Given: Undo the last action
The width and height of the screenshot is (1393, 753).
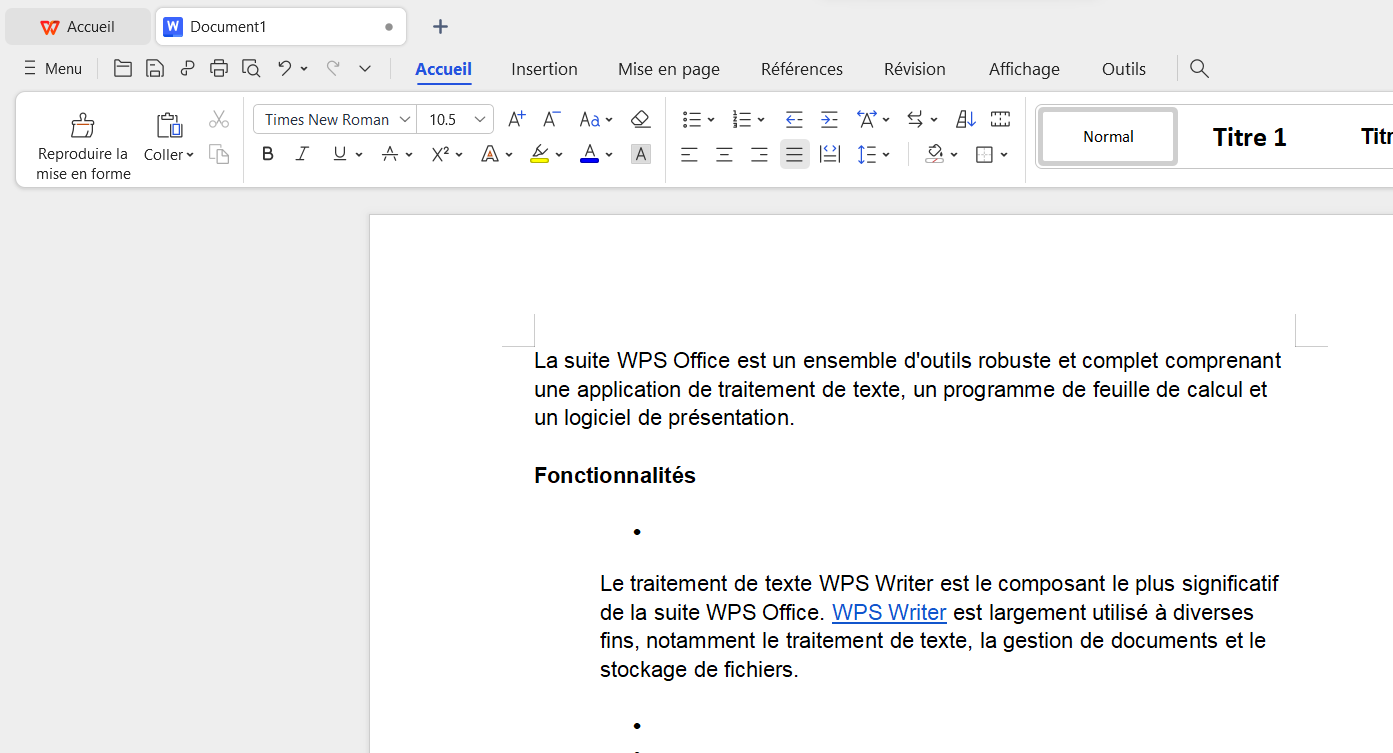Looking at the screenshot, I should [x=285, y=68].
